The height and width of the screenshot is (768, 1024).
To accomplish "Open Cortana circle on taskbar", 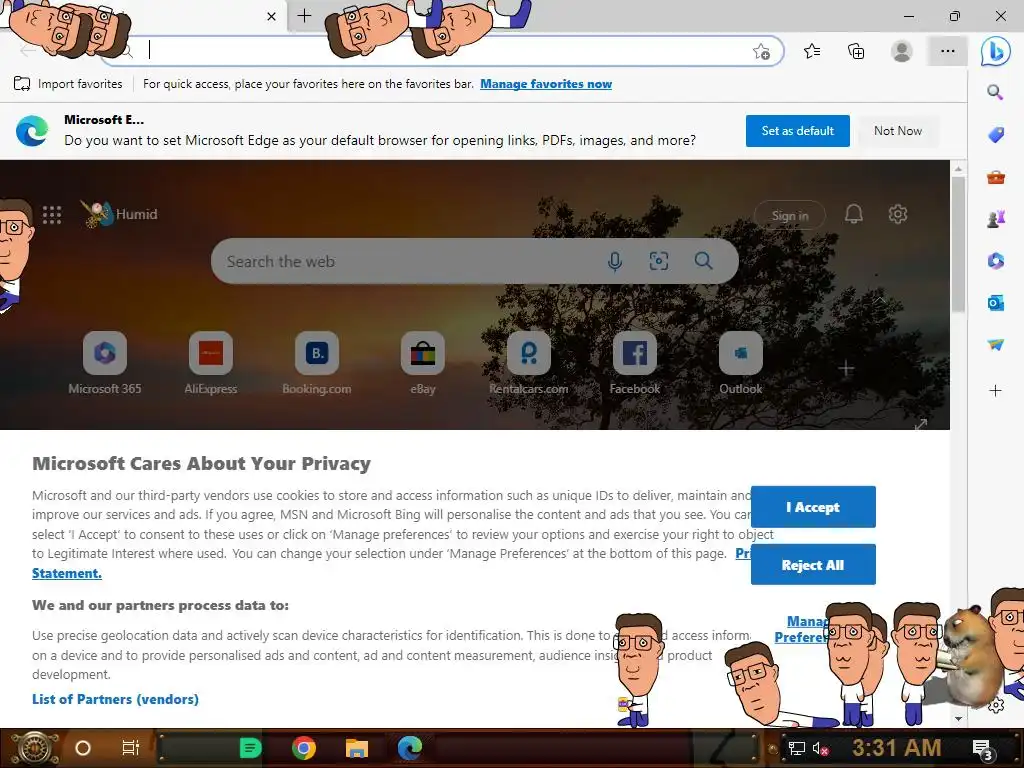I will click(83, 748).
